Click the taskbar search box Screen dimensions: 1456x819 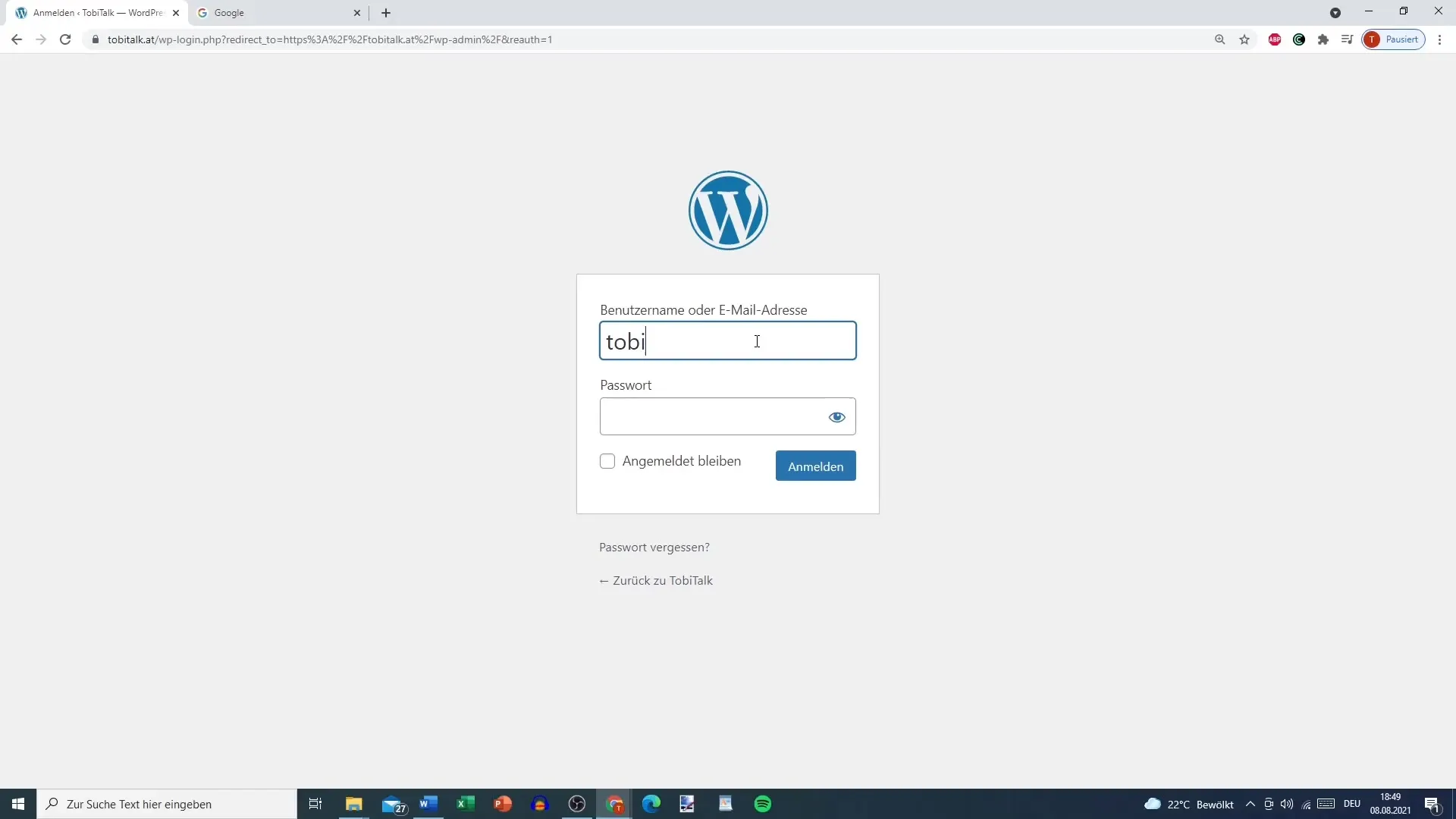(x=167, y=804)
